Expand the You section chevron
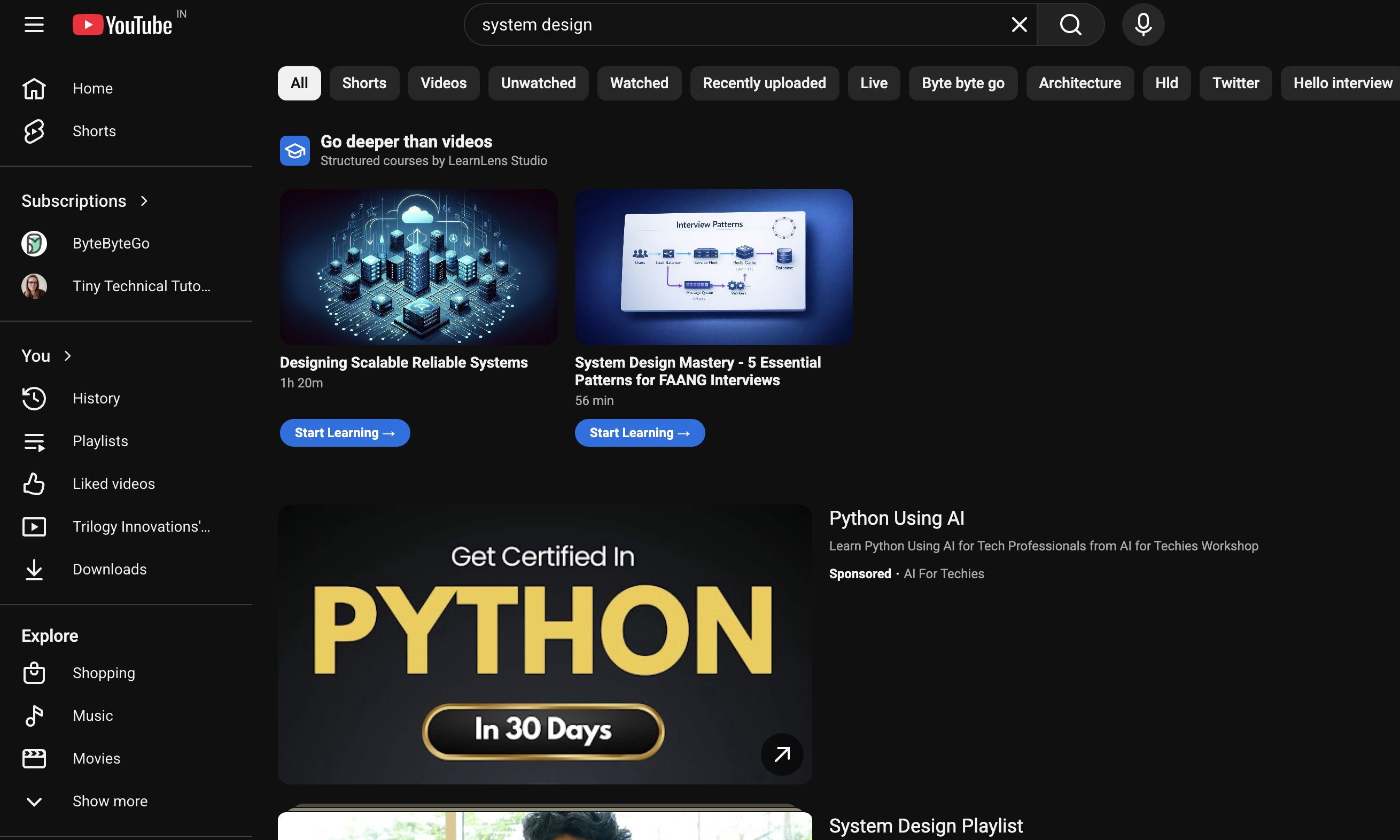The image size is (1400, 840). click(68, 356)
